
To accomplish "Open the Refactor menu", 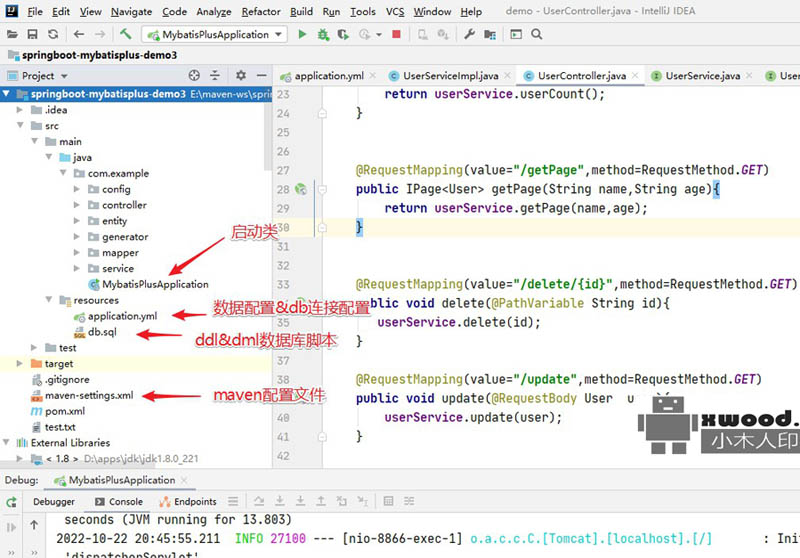I will [x=261, y=11].
